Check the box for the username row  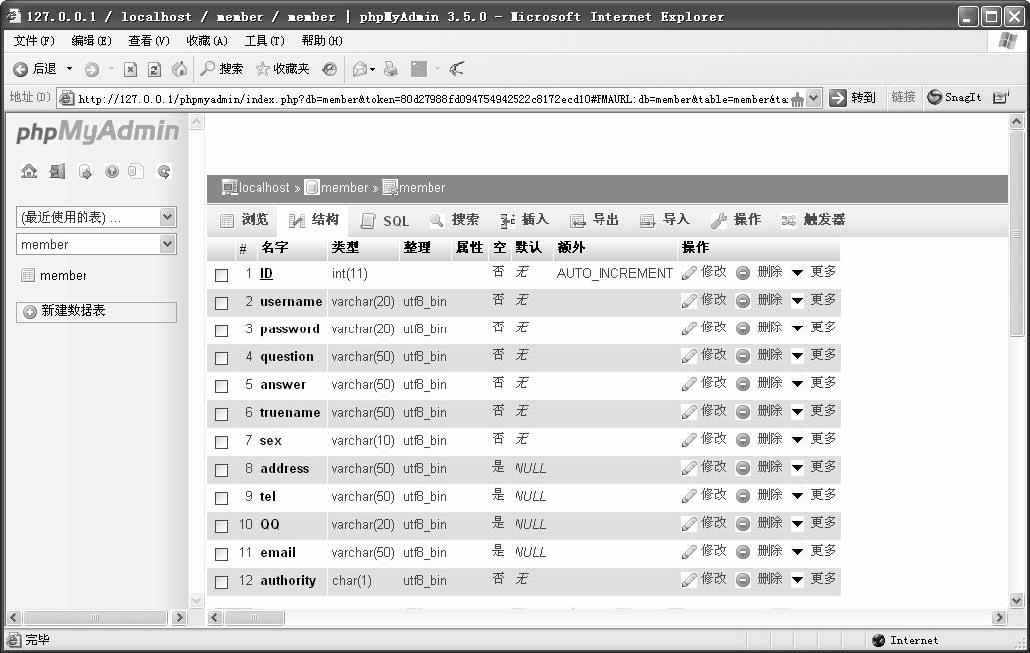click(221, 303)
